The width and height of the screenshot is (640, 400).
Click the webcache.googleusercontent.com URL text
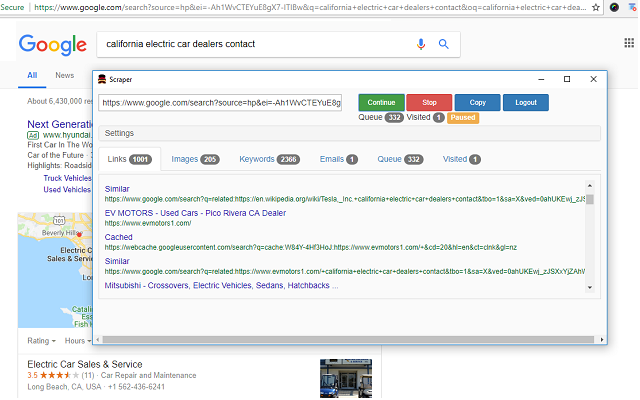click(311, 247)
